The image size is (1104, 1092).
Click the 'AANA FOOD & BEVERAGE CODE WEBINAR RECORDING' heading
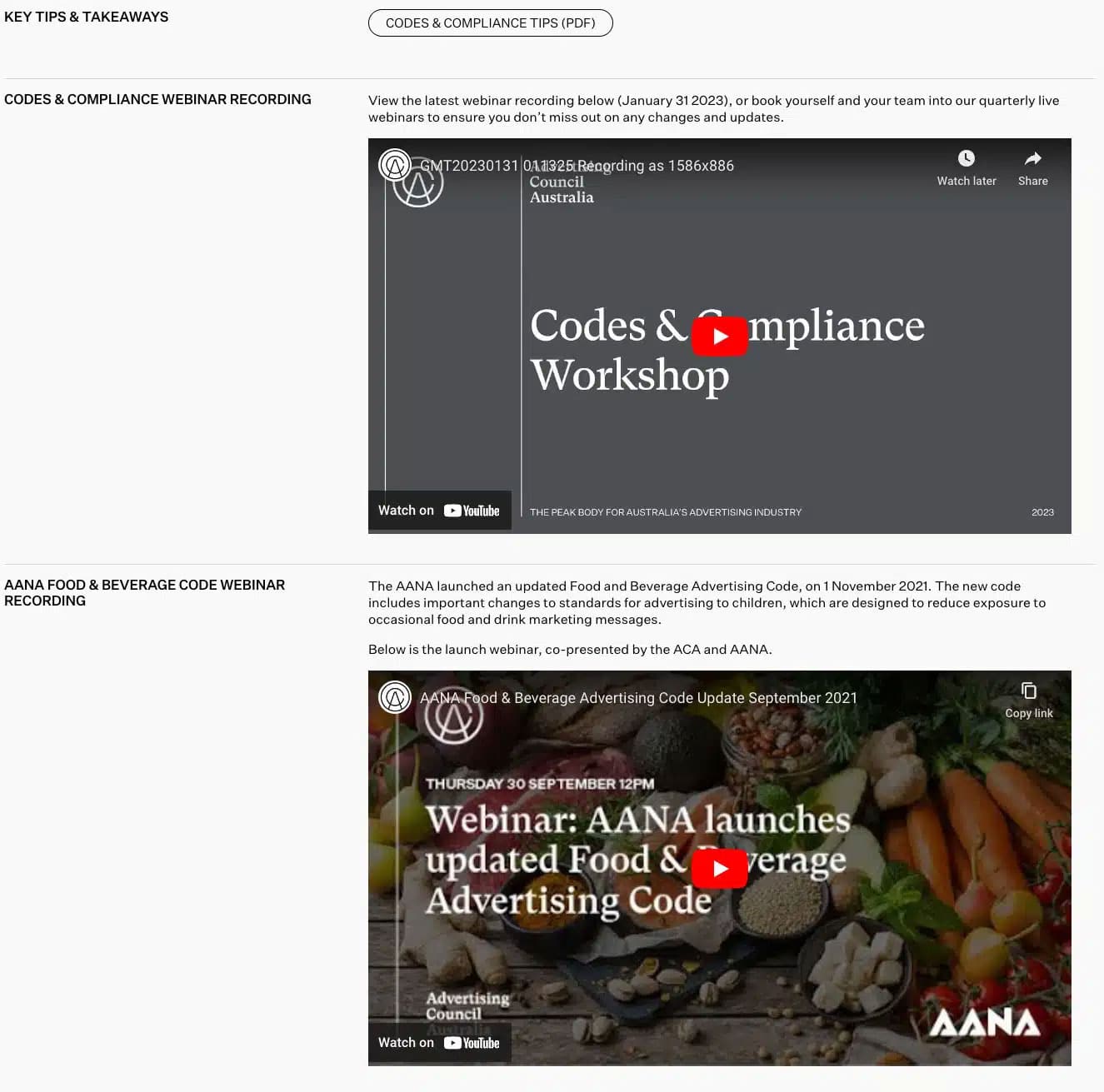point(145,593)
